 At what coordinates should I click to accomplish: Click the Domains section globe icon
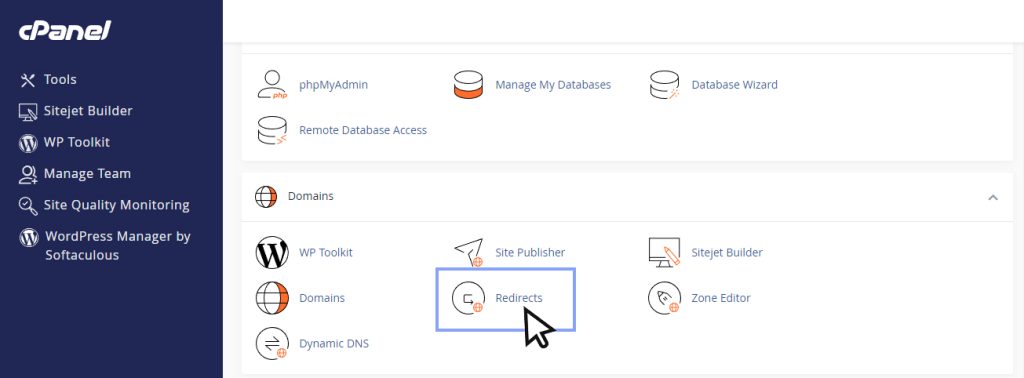(x=266, y=197)
